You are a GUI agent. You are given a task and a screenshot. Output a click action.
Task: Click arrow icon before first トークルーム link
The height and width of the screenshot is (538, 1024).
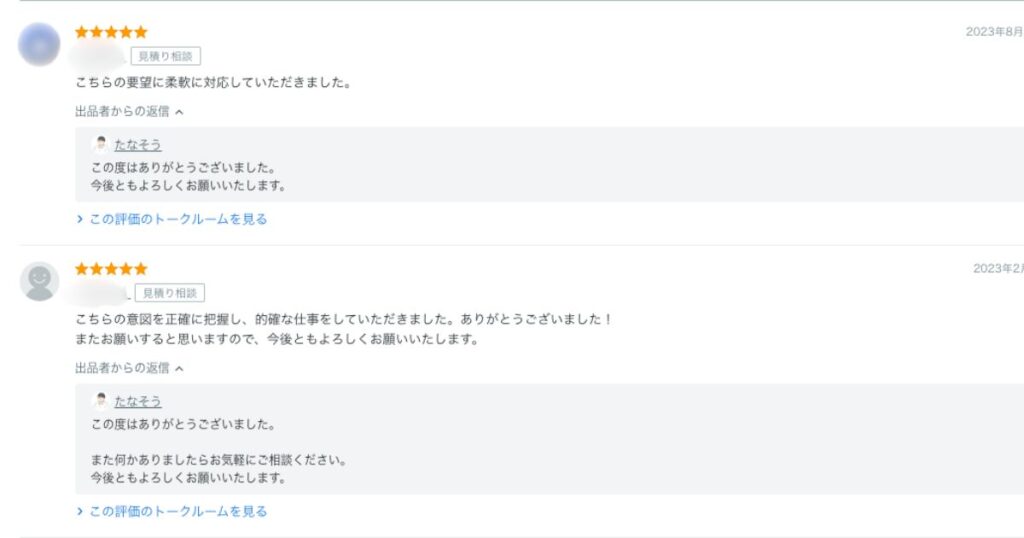[80, 219]
